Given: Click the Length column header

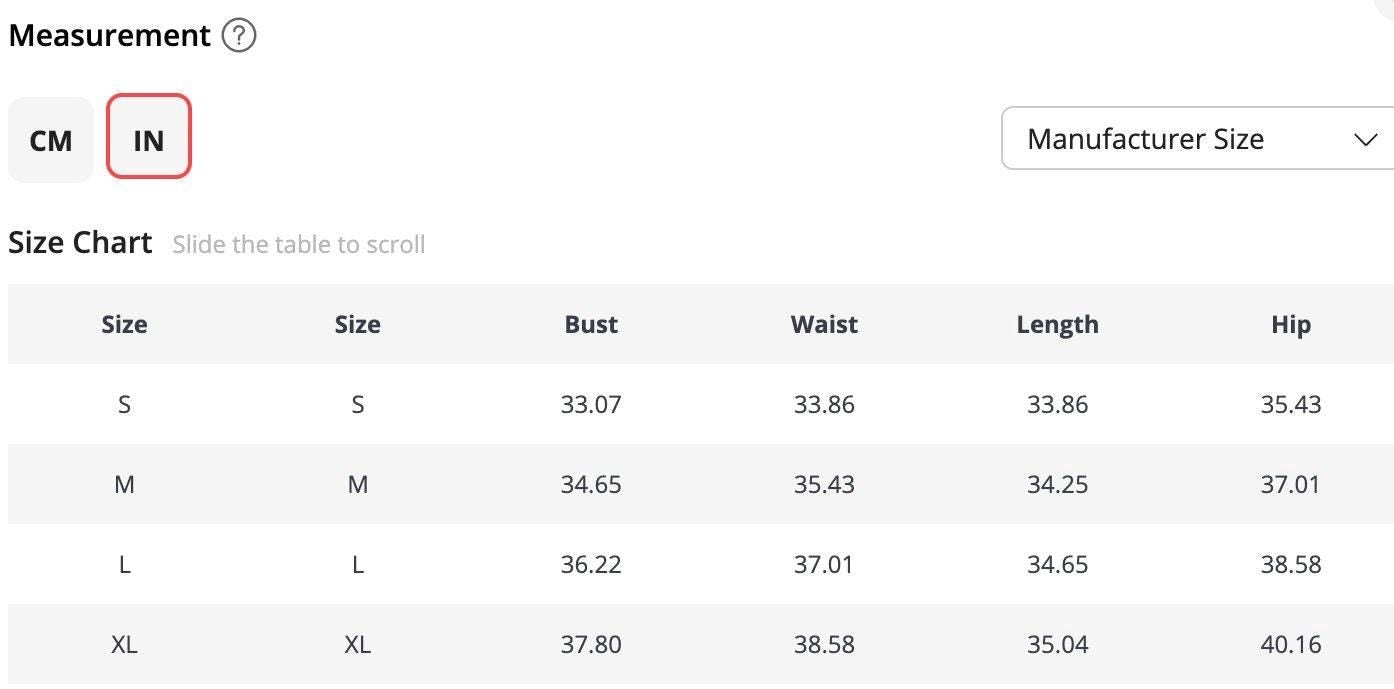Looking at the screenshot, I should [1057, 324].
